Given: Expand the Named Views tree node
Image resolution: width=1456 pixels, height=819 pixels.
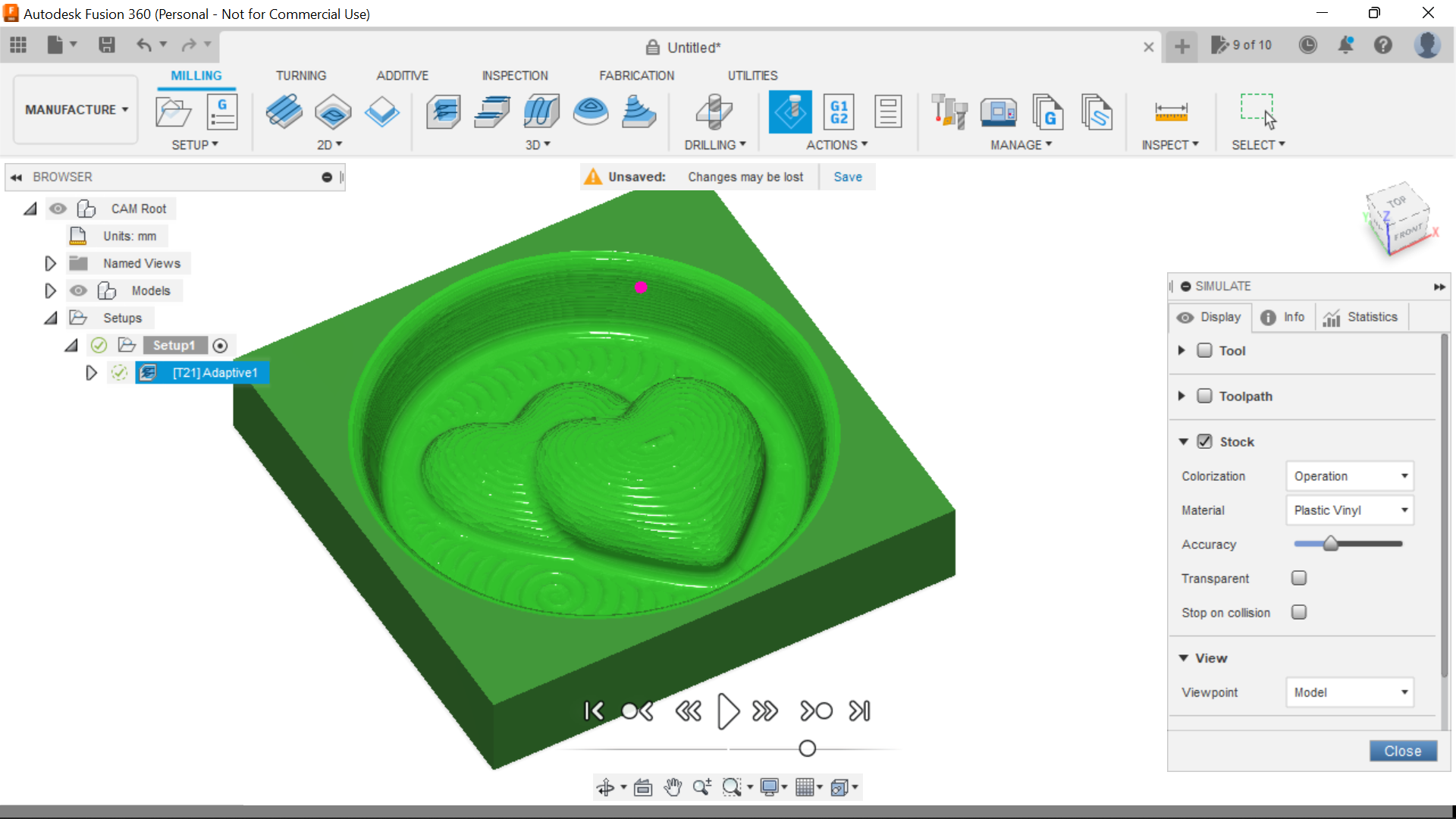Looking at the screenshot, I should pos(50,263).
